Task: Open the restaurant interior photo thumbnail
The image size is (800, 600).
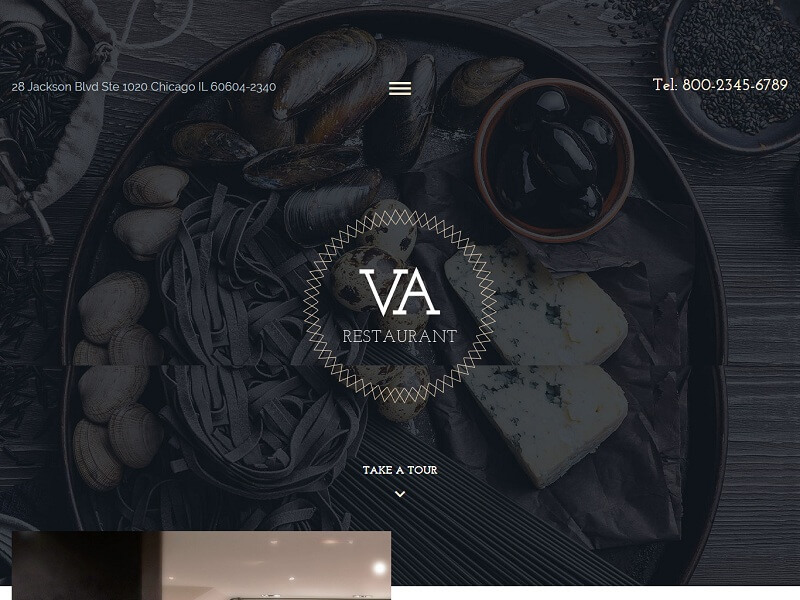Action: [202, 565]
